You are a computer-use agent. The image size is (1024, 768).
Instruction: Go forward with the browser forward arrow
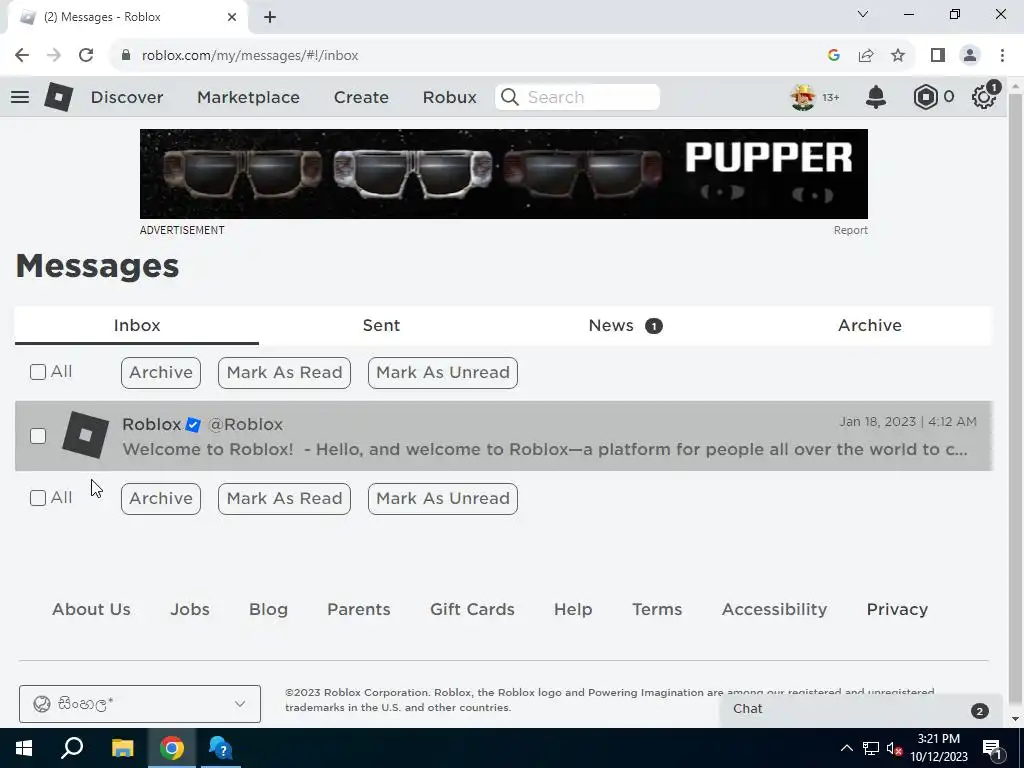point(54,56)
